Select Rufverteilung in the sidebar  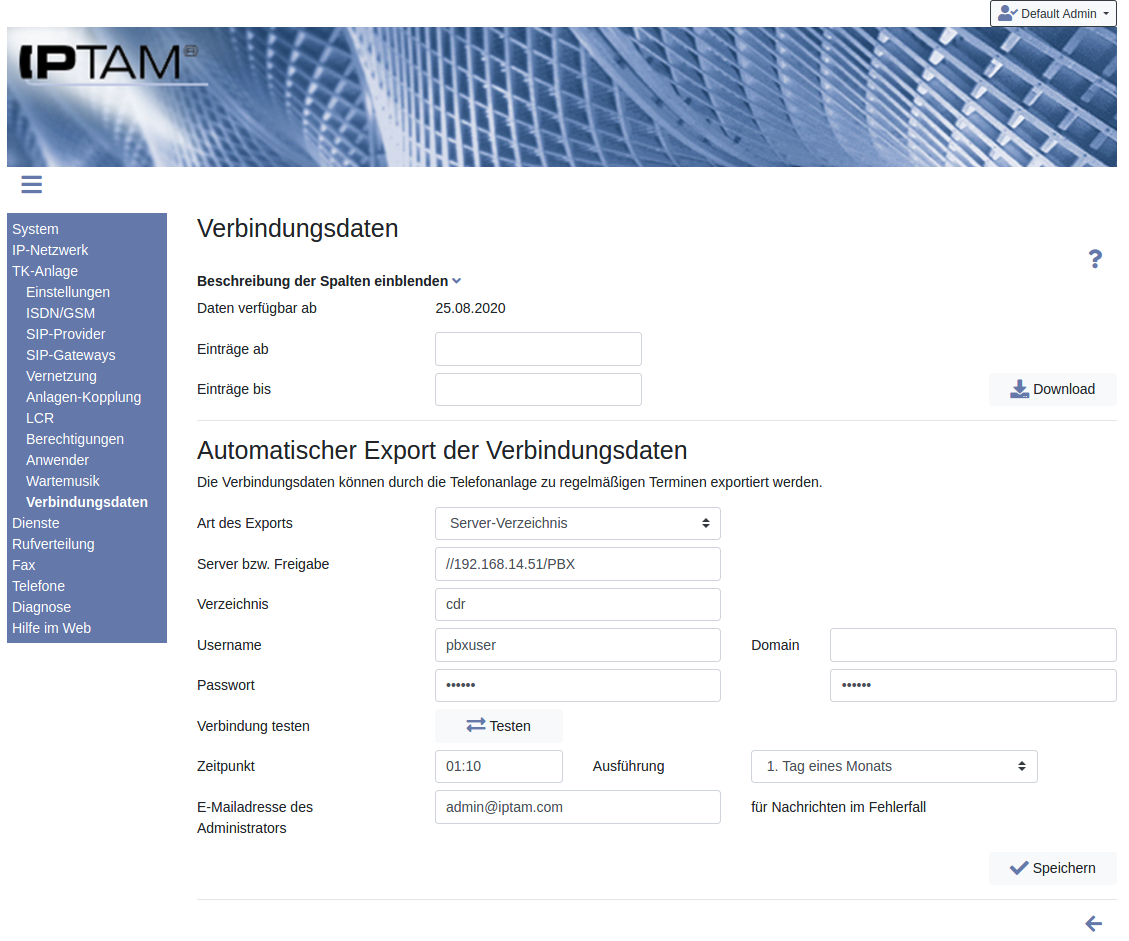coord(53,544)
